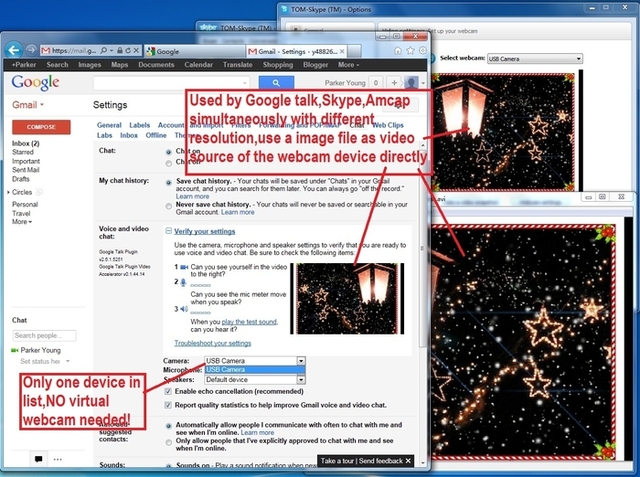Click the plus share button beside notifications

[394, 83]
